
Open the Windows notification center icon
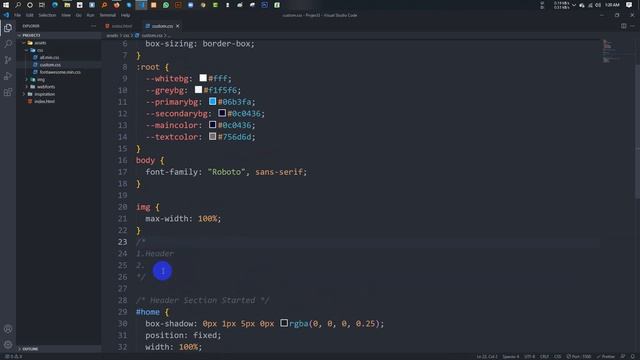click(x=629, y=5)
